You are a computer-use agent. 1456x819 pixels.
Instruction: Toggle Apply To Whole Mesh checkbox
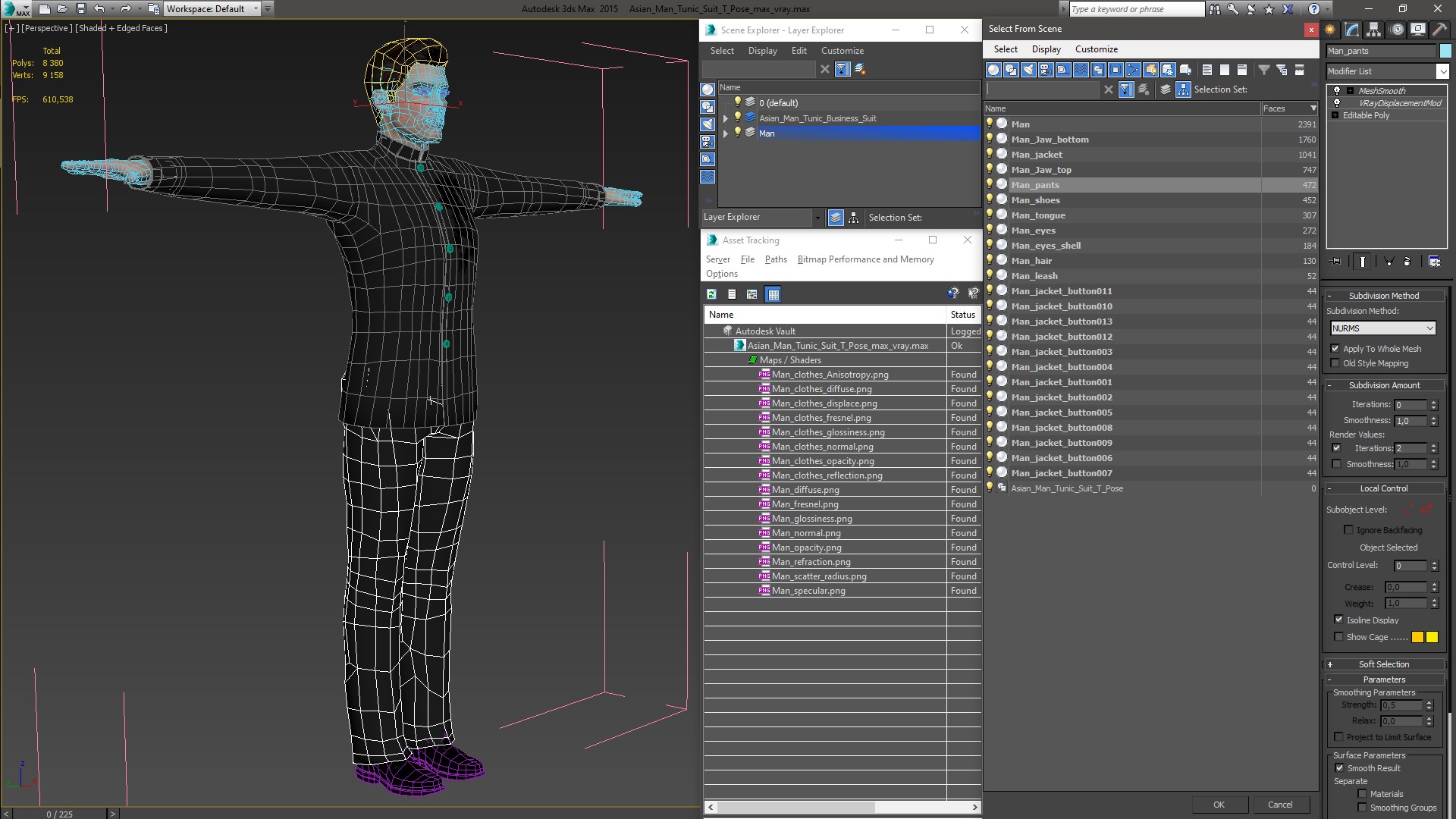(1335, 349)
